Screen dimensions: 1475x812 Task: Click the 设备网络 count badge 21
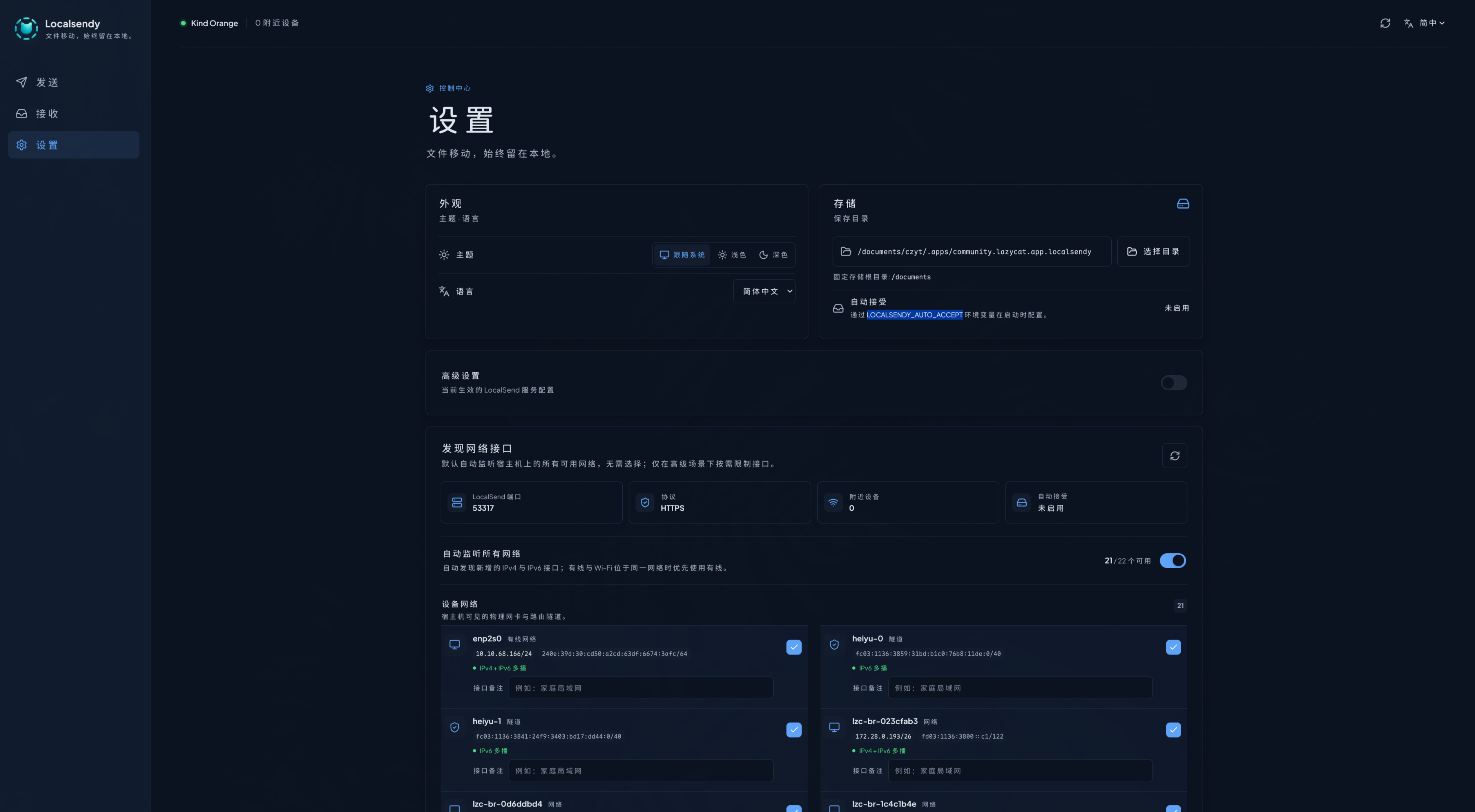(x=1180, y=605)
